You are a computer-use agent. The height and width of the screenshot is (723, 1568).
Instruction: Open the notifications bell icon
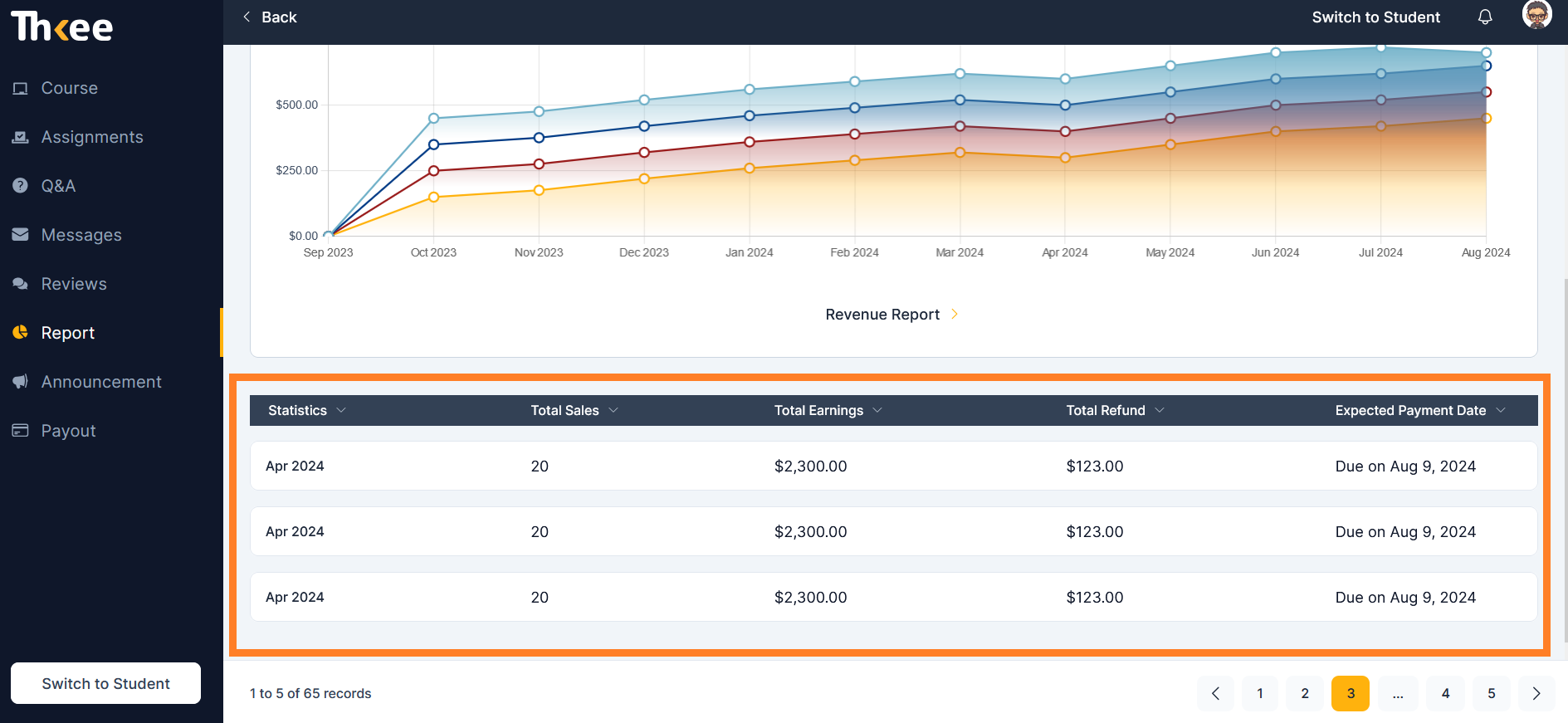[1485, 17]
